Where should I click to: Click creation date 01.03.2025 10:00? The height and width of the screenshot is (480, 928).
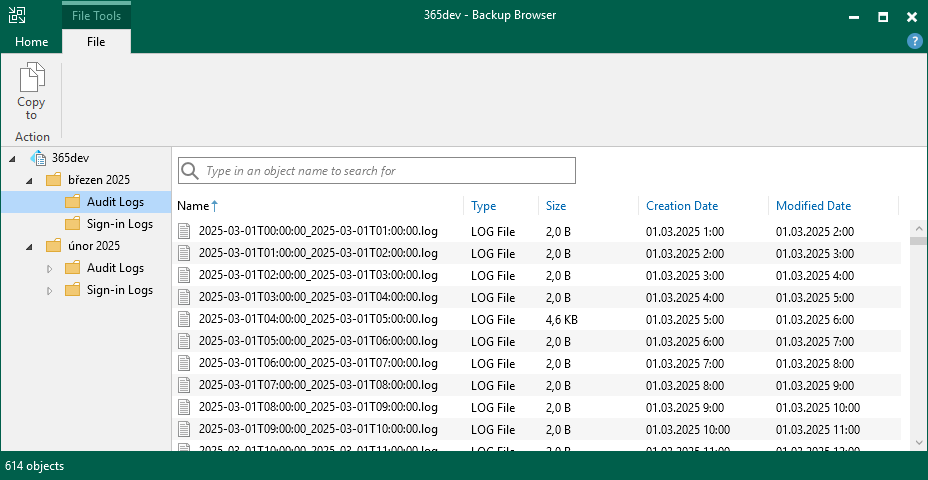pyautogui.click(x=688, y=430)
